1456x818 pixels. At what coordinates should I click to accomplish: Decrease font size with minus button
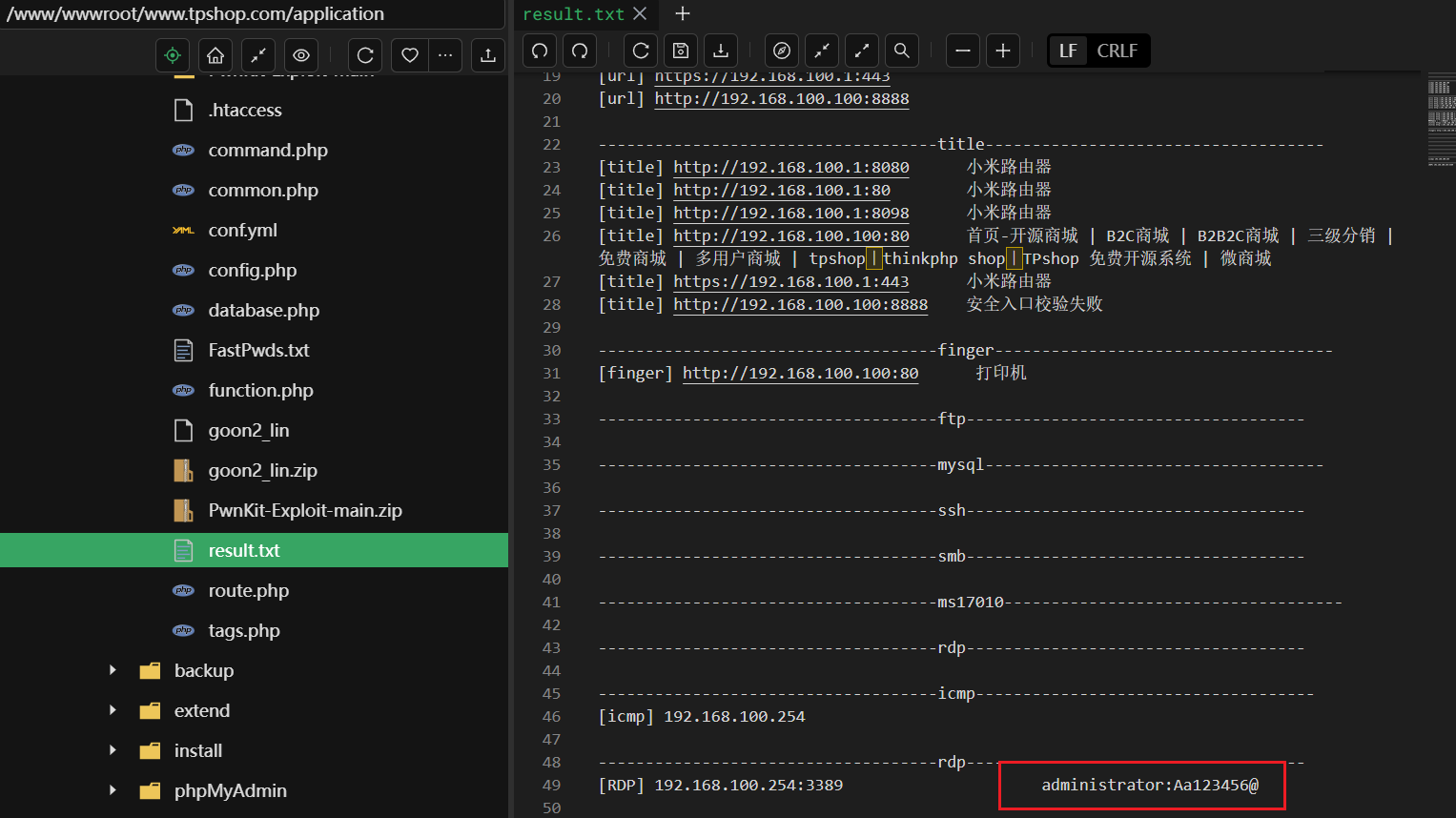coord(963,51)
